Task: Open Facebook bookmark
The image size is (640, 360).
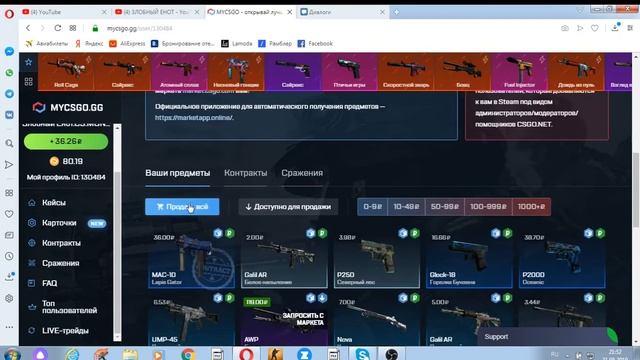Action: (x=315, y=43)
